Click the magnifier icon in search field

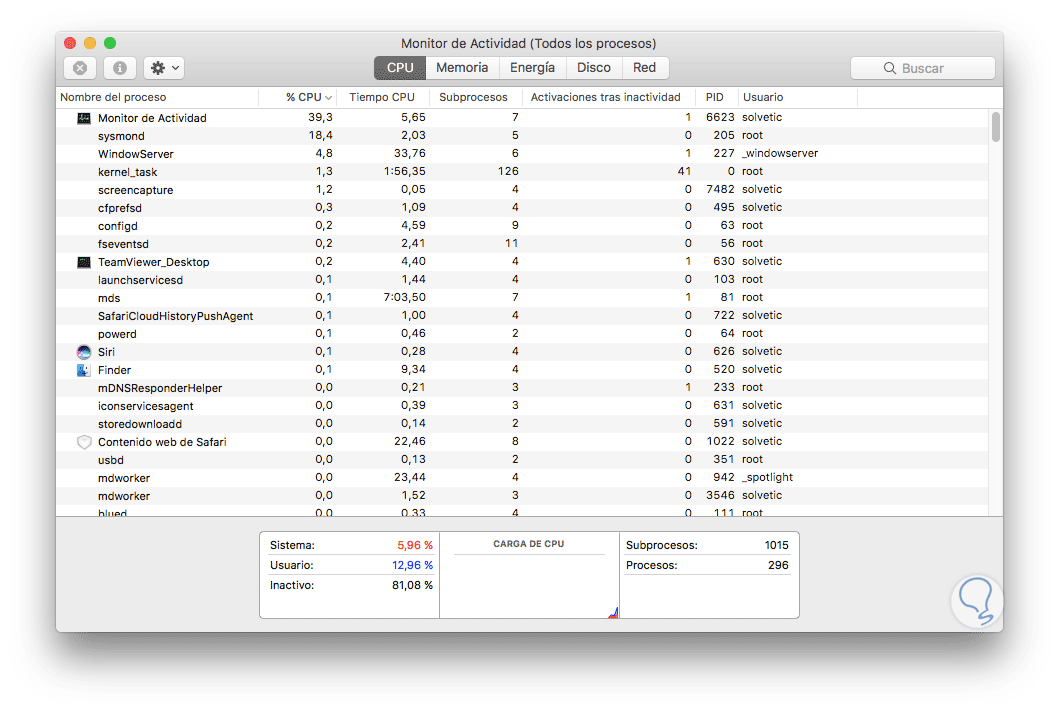tap(889, 68)
